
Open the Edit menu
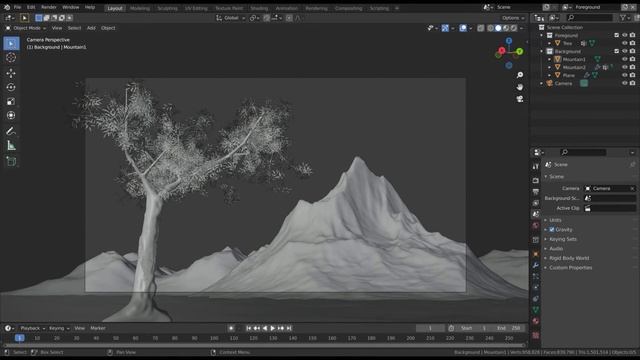coord(31,7)
